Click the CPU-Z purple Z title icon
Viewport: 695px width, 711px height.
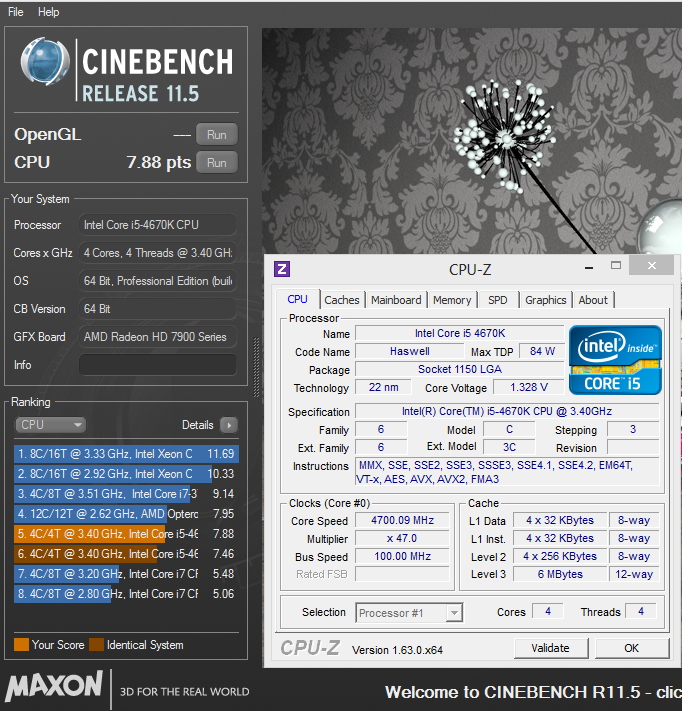282,269
